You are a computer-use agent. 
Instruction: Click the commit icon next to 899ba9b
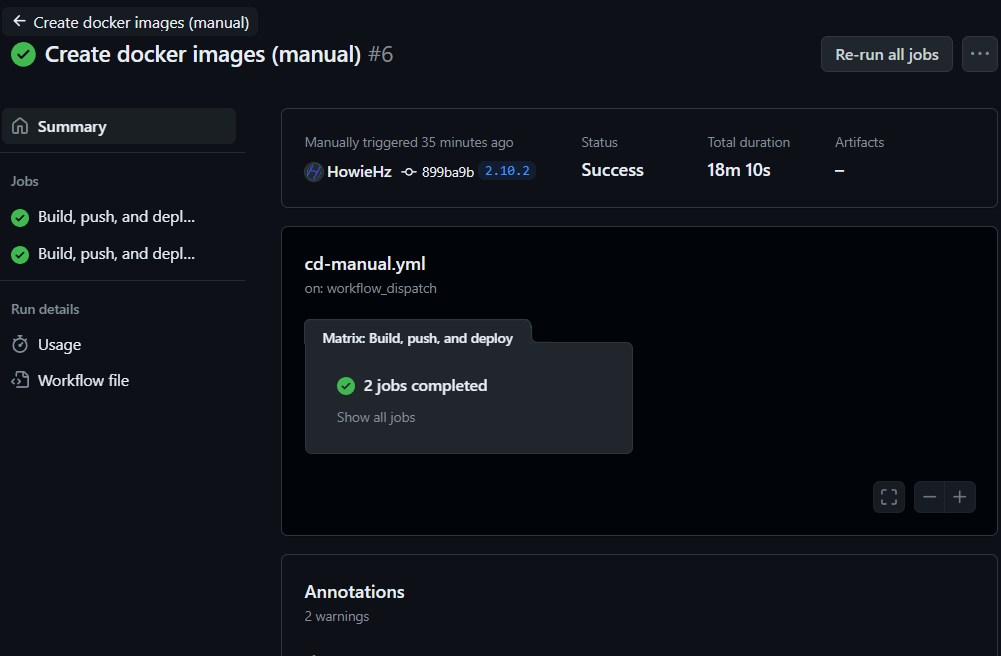coord(409,172)
